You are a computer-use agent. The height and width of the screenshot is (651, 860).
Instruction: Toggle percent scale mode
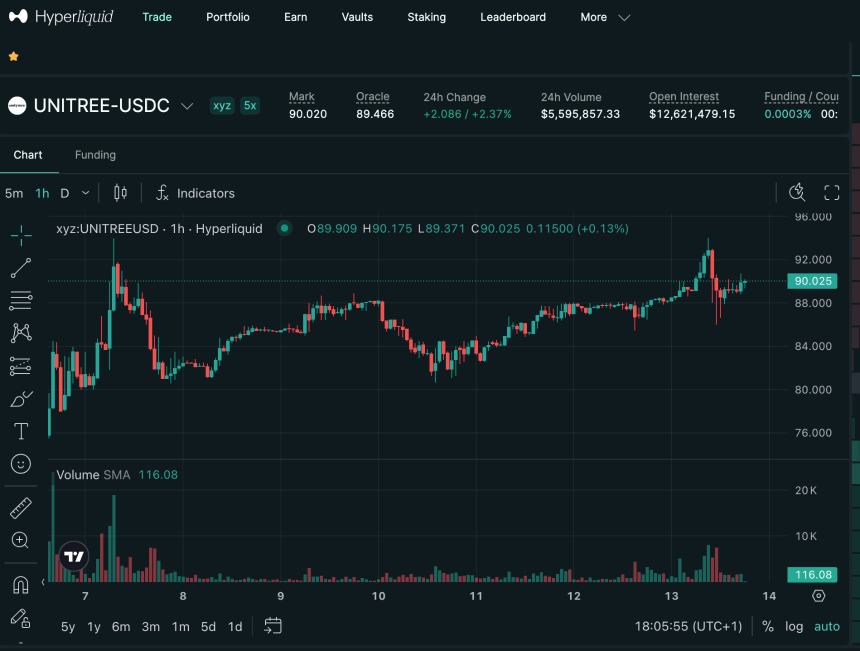pos(768,626)
